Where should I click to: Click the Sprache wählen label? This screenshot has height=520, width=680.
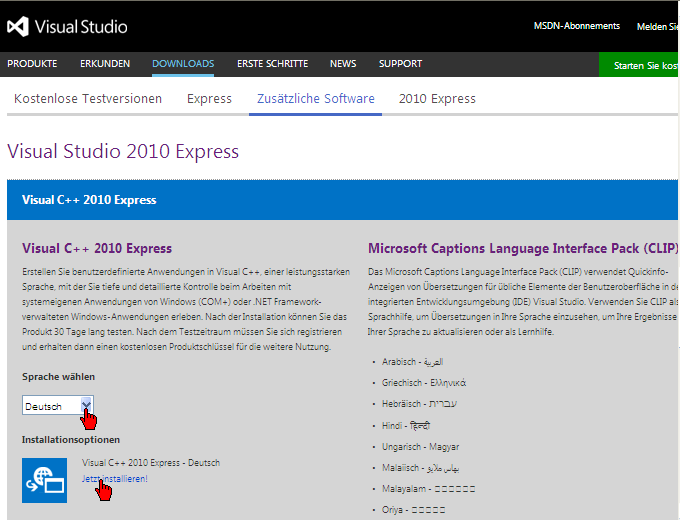(59, 376)
